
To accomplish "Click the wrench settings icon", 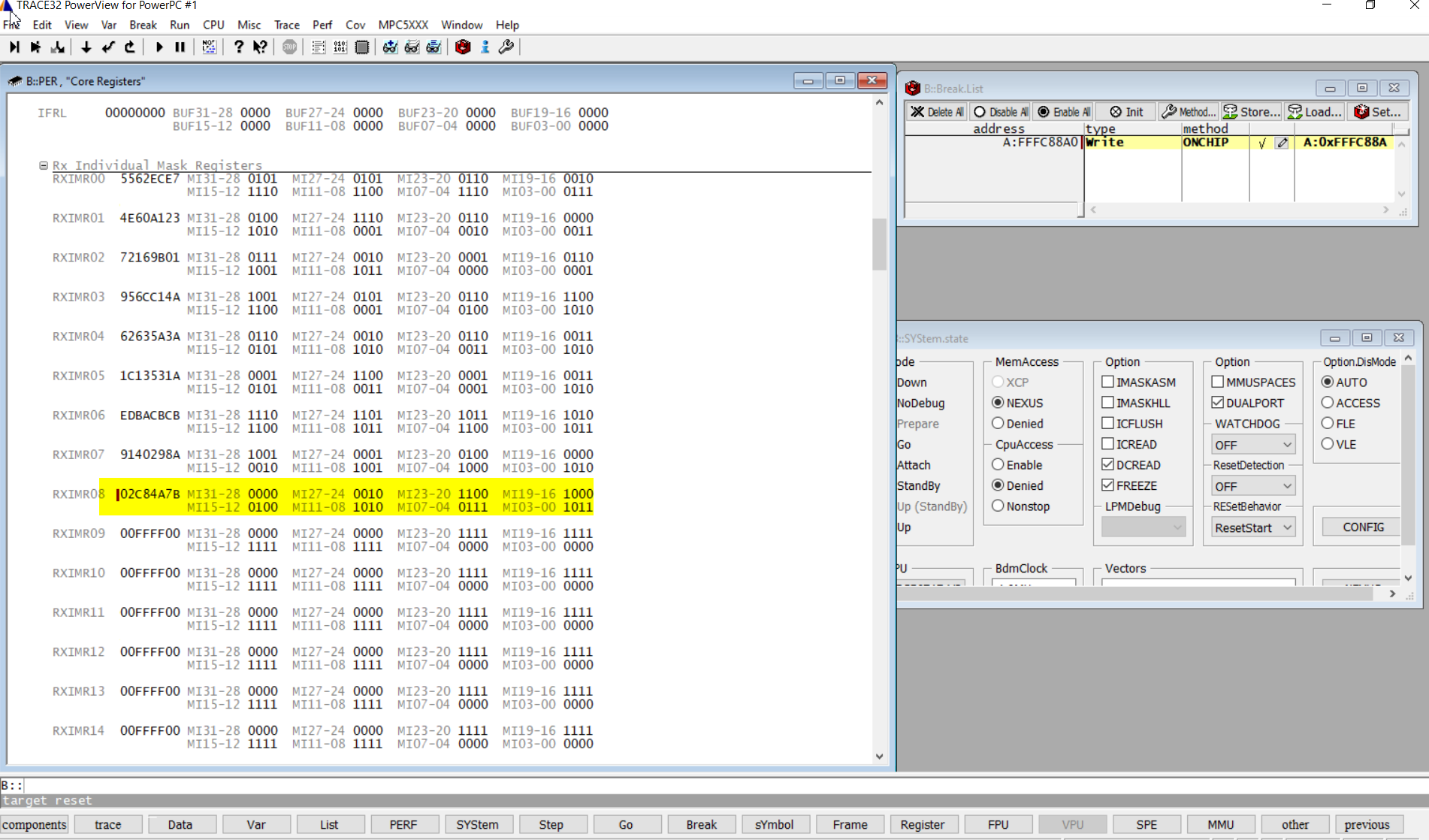I will 506,47.
